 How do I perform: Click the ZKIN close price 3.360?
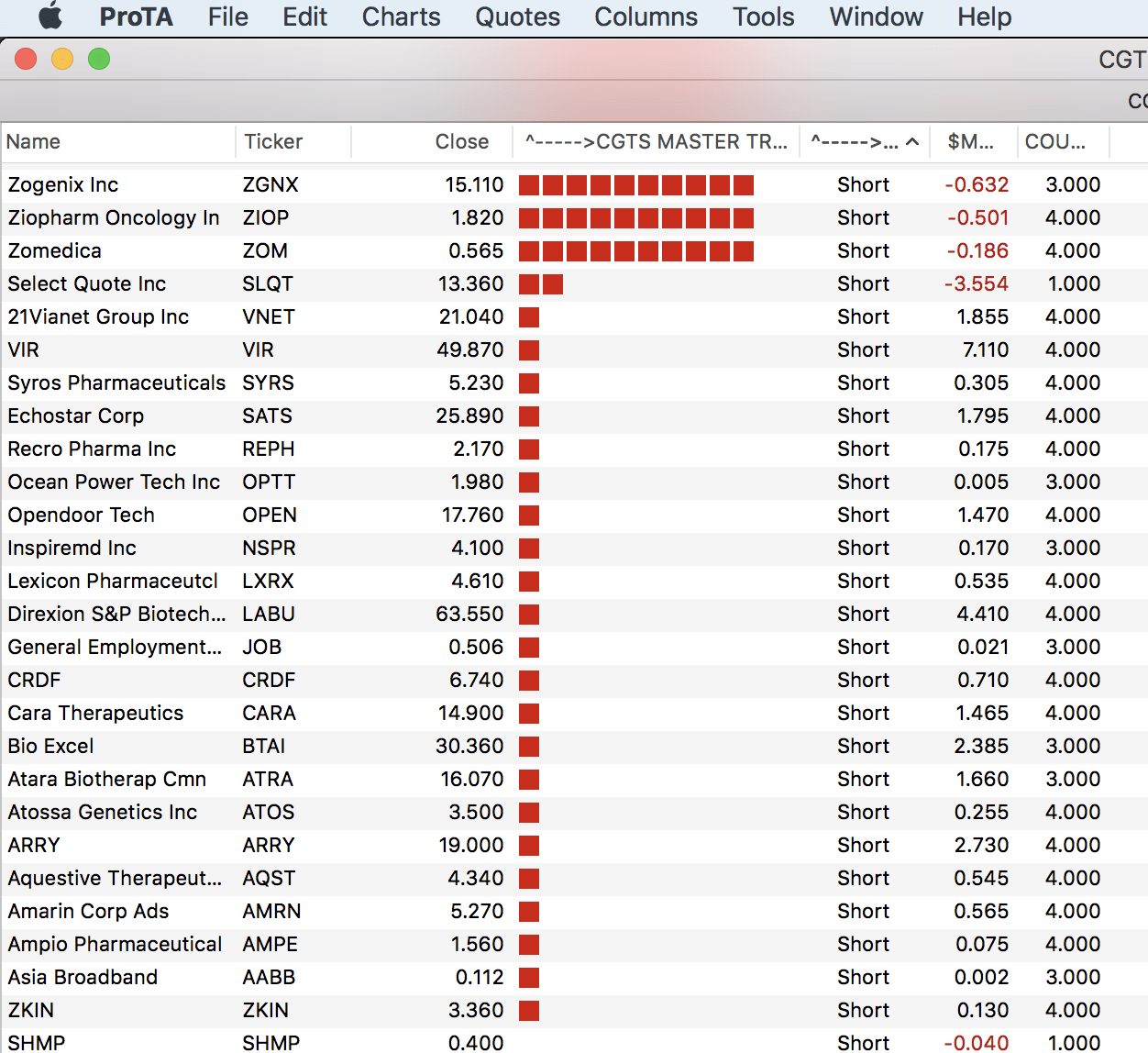pyautogui.click(x=476, y=1010)
